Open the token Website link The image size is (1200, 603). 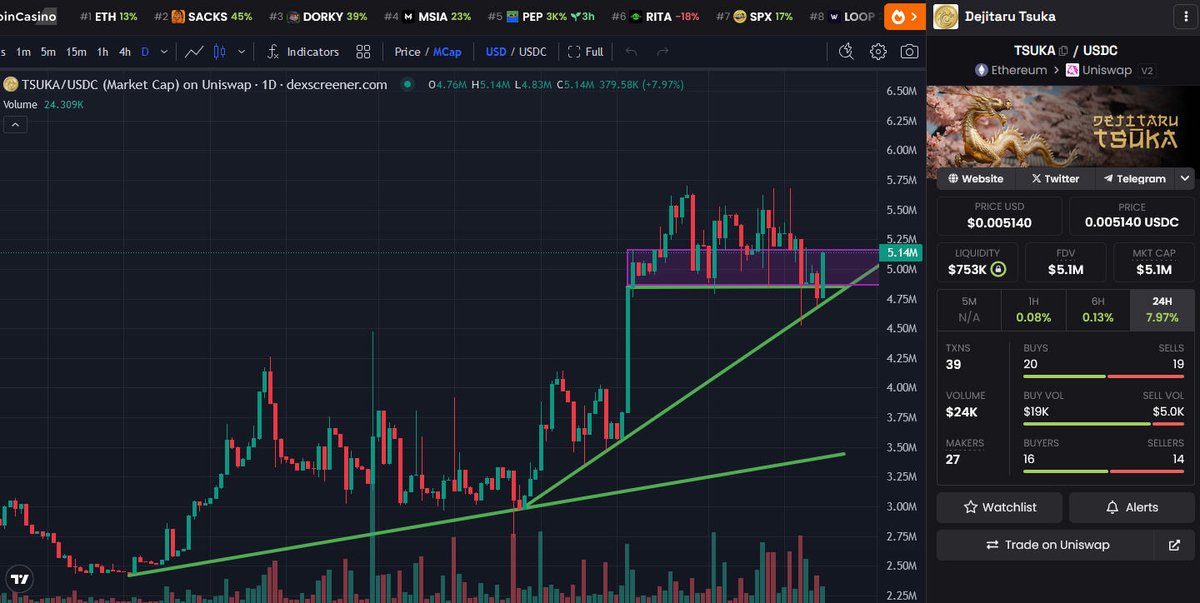[x=974, y=178]
